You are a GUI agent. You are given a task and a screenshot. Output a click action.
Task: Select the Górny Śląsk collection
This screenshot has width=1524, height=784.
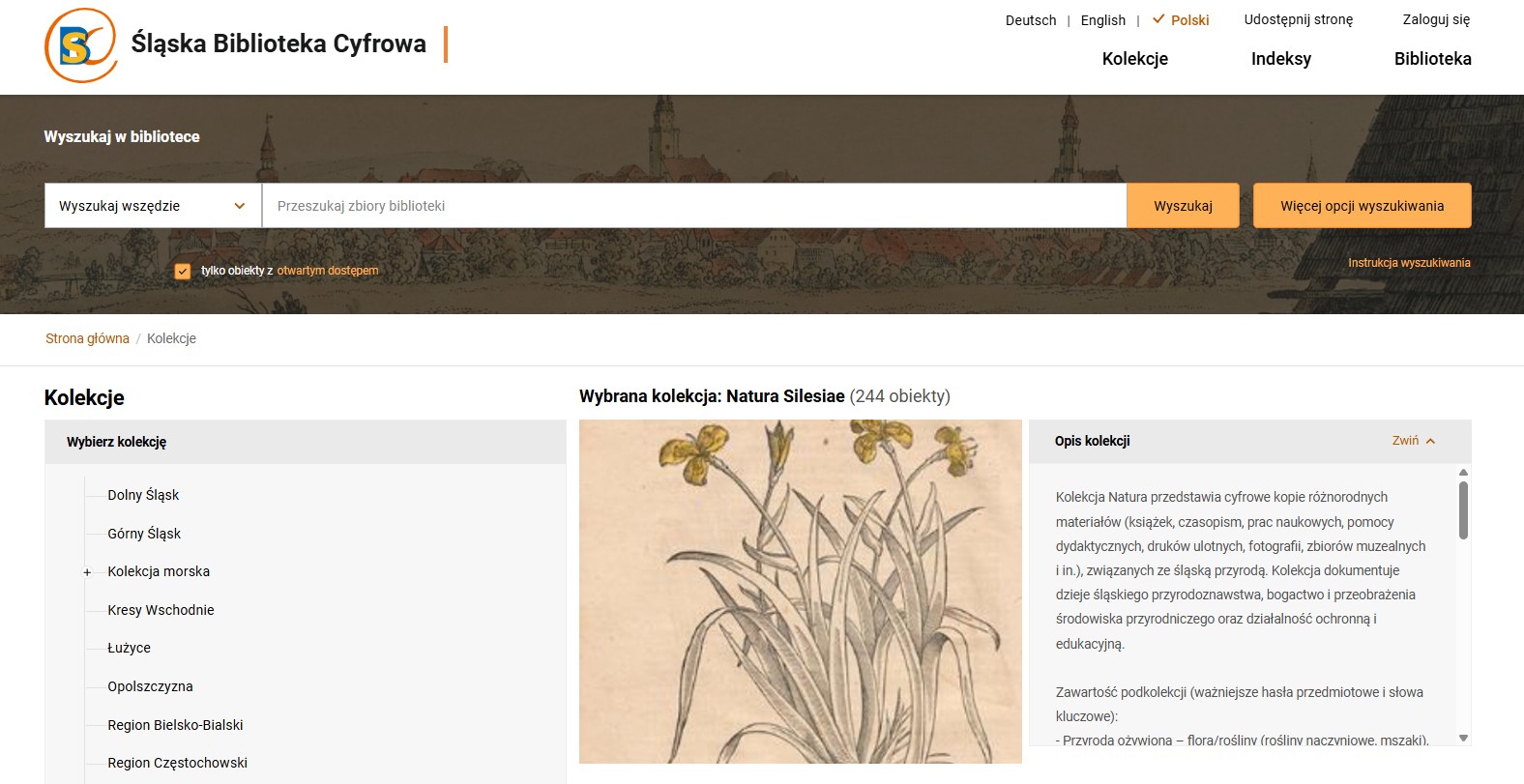point(144,534)
